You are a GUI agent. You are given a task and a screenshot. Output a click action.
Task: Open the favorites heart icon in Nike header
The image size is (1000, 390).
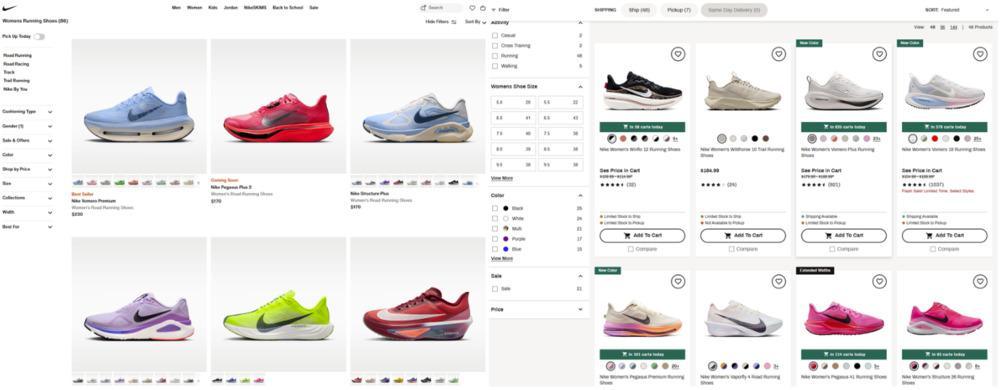472,8
